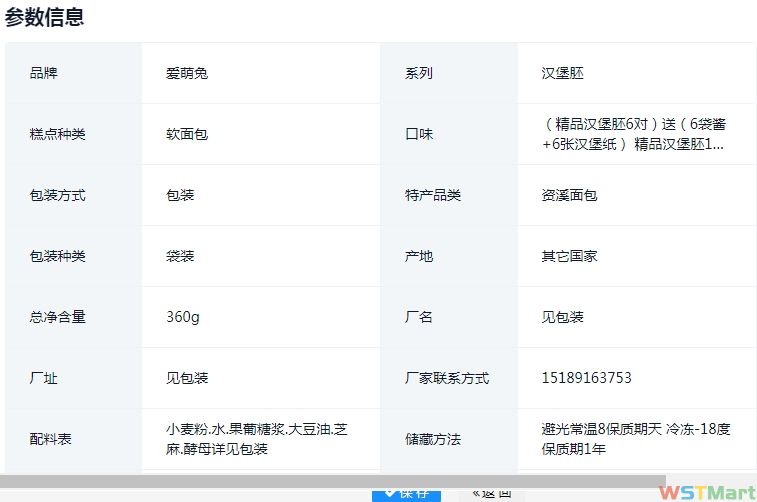Click the 厂名 value 见包装
The height and width of the screenshot is (502, 757).
(563, 317)
